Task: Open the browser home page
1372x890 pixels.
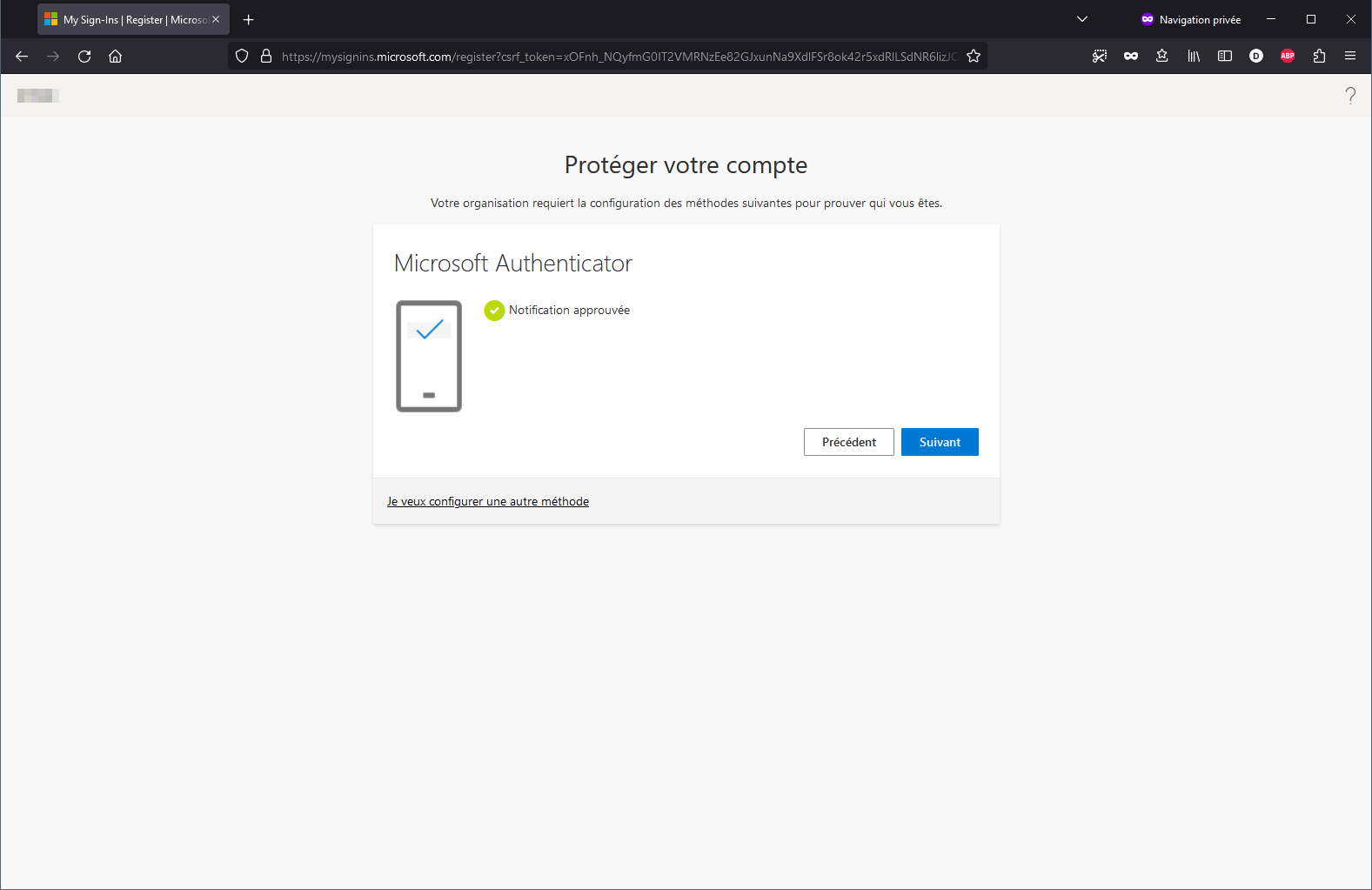Action: point(115,57)
